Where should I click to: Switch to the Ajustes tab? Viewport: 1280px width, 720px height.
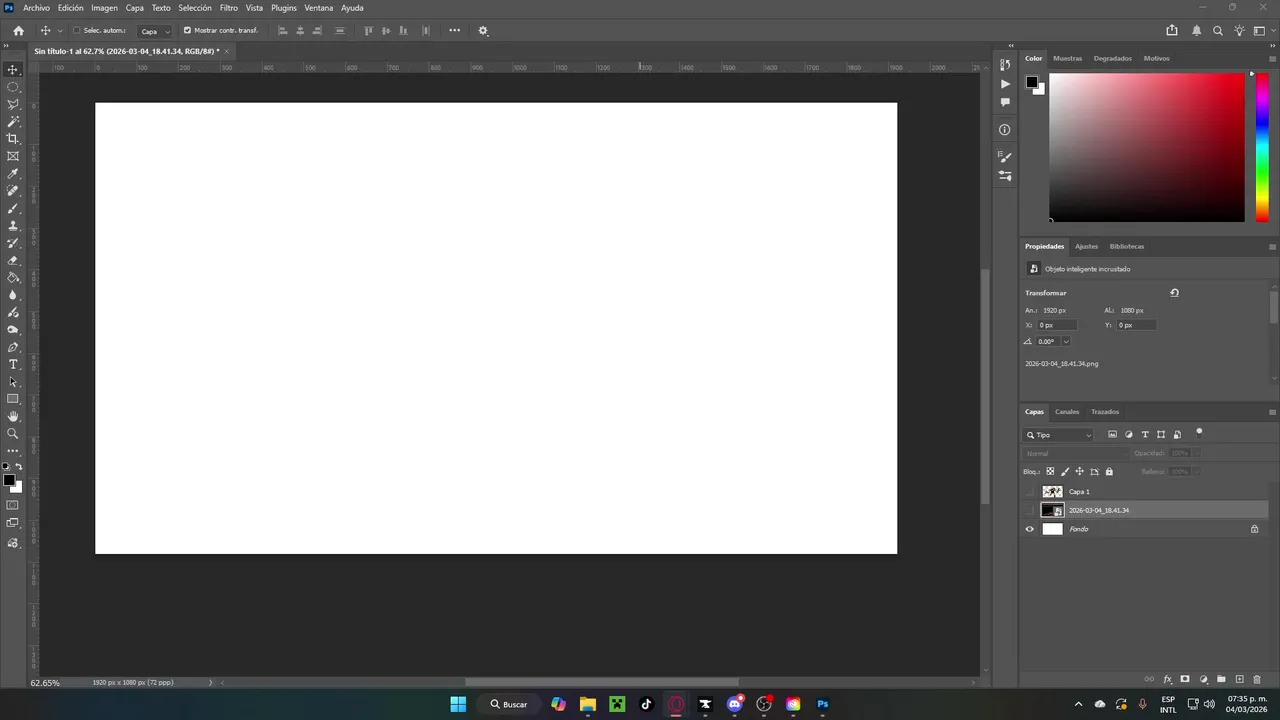point(1086,246)
